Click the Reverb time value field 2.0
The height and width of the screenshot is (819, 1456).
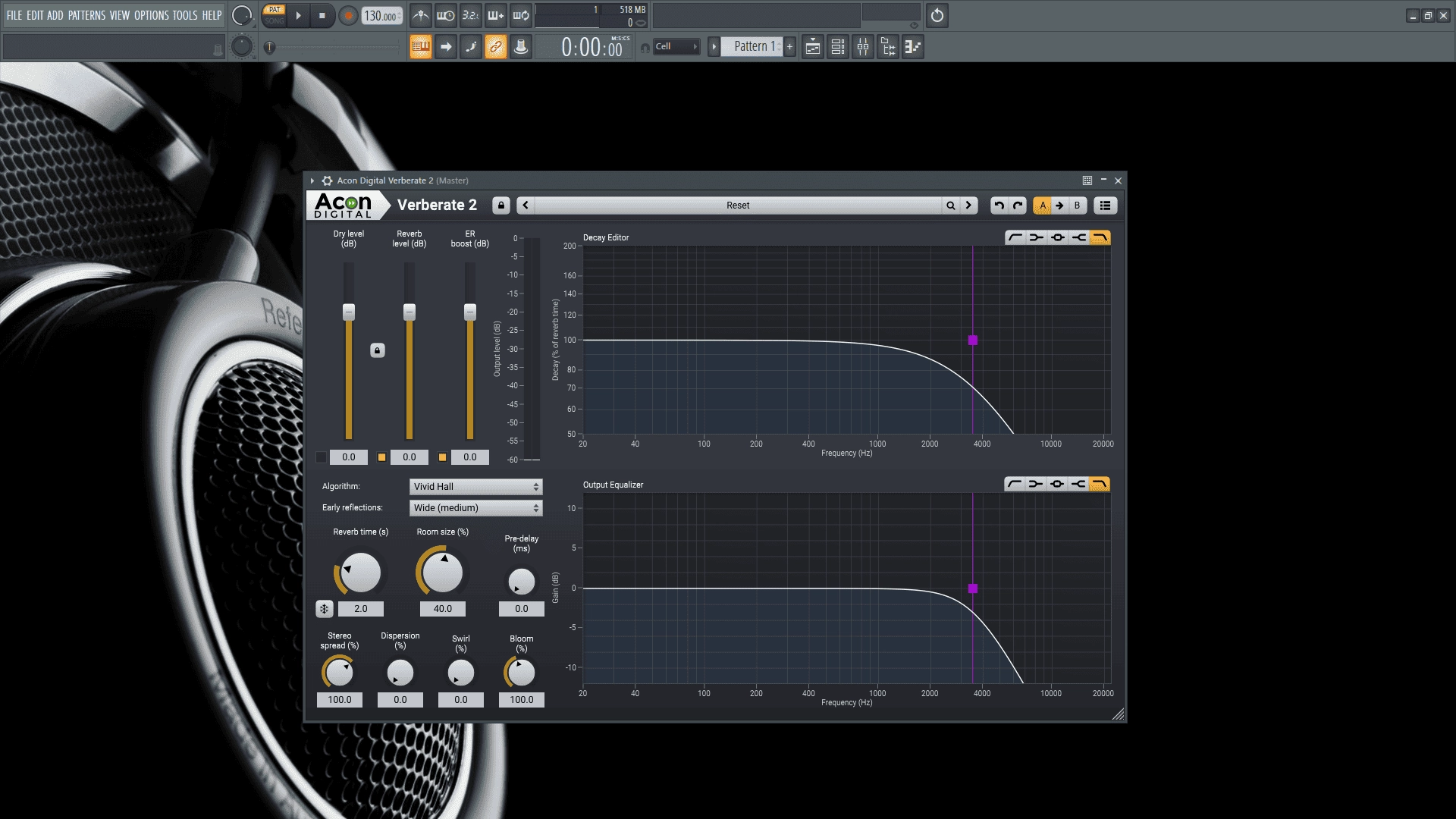361,609
